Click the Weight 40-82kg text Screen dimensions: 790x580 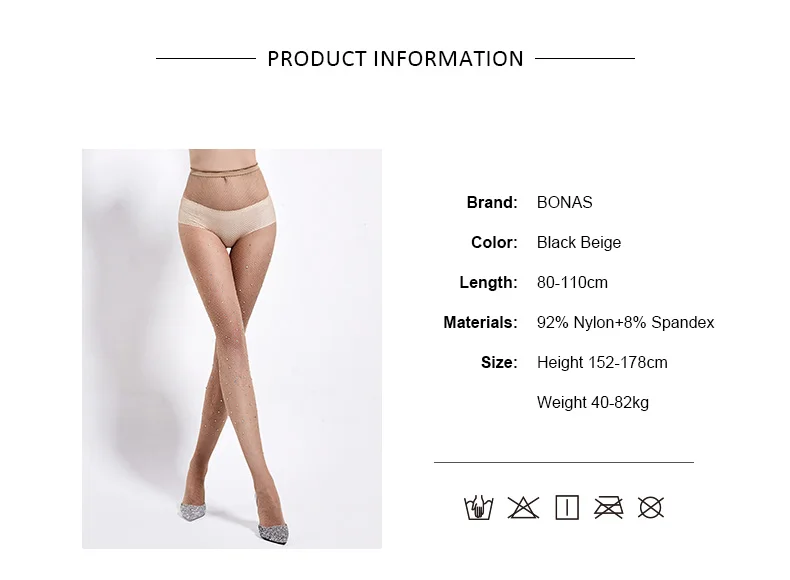[592, 403]
